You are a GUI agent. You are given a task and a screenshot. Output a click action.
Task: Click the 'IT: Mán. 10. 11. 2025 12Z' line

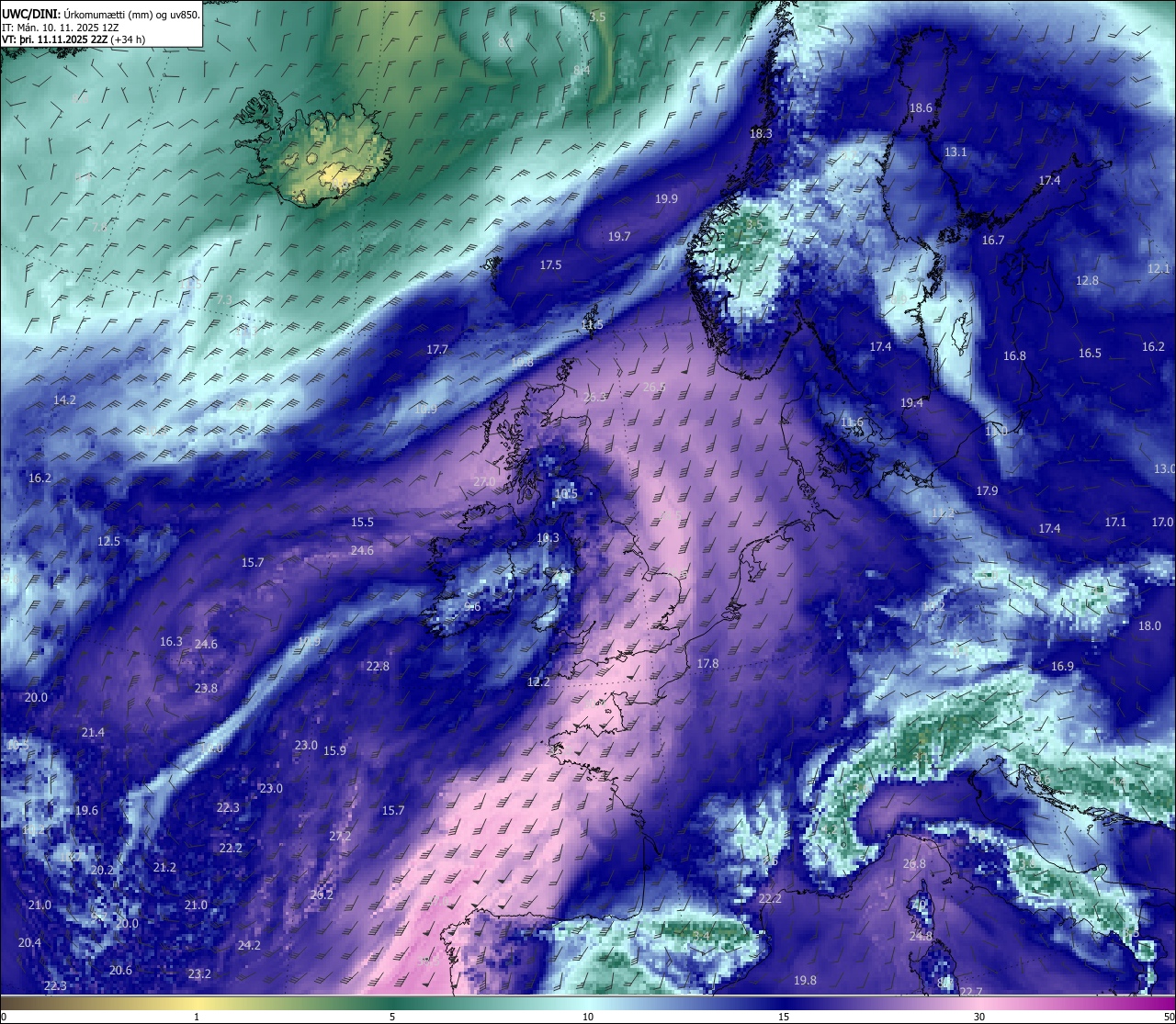coord(59,28)
